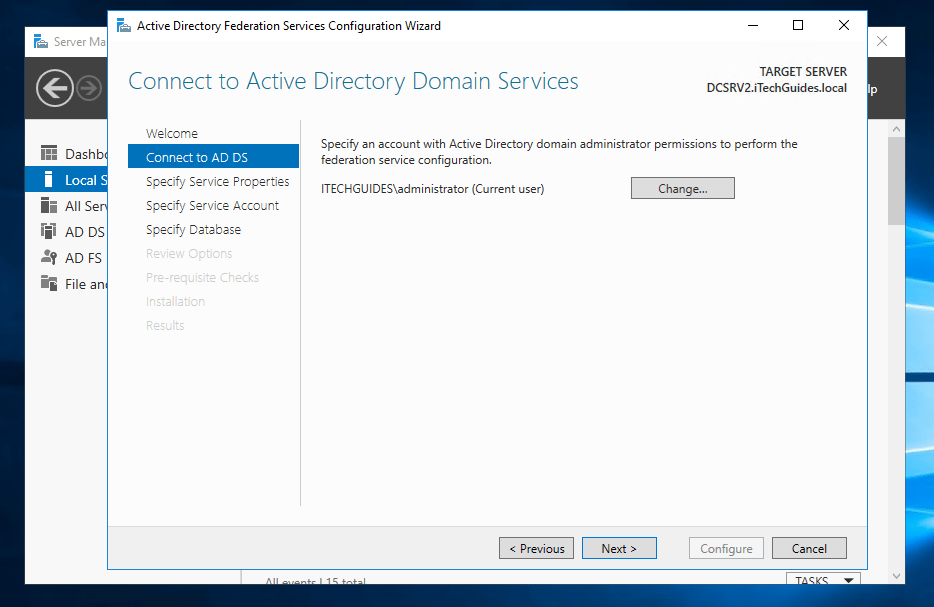Click the AD FS icon in wizard title bar
This screenshot has height=607, width=934.
point(122,25)
